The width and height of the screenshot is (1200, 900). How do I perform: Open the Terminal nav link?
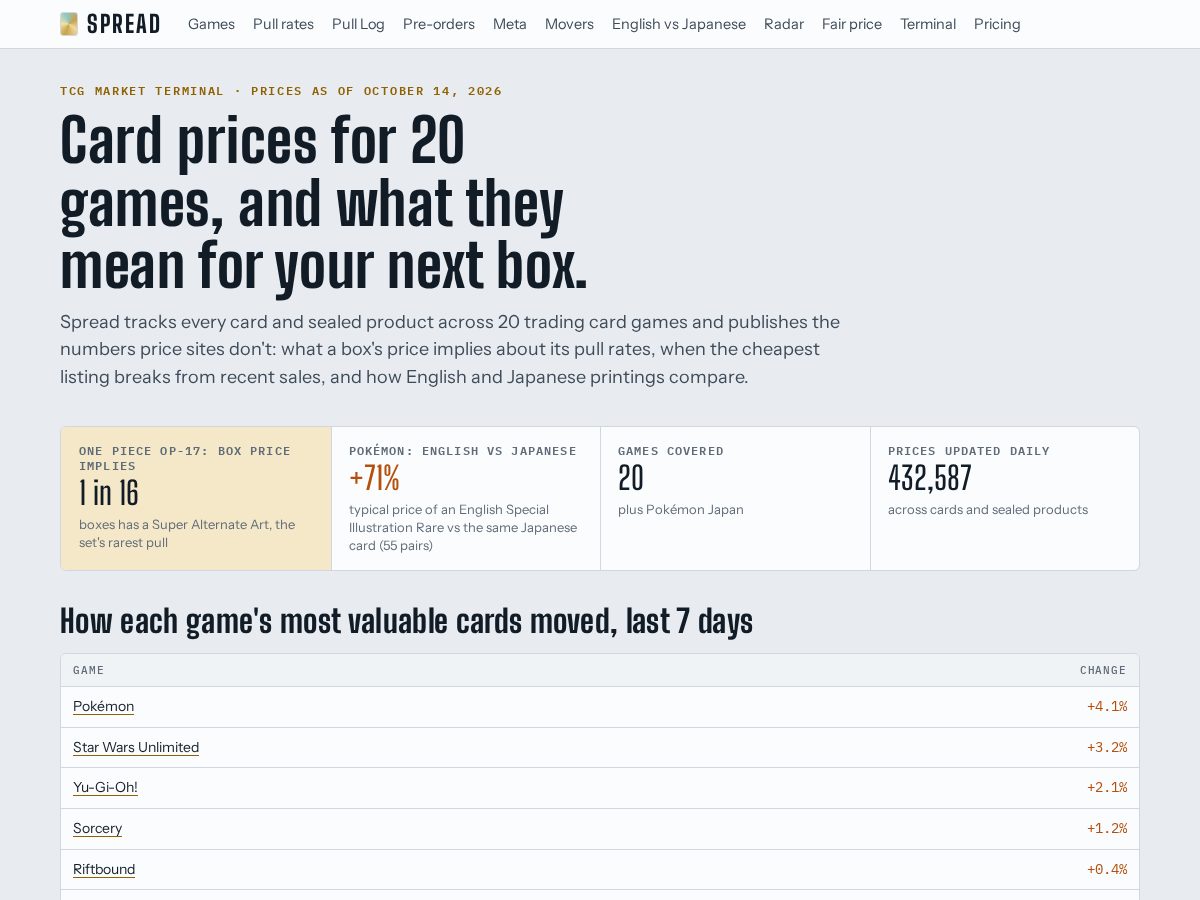click(x=928, y=24)
